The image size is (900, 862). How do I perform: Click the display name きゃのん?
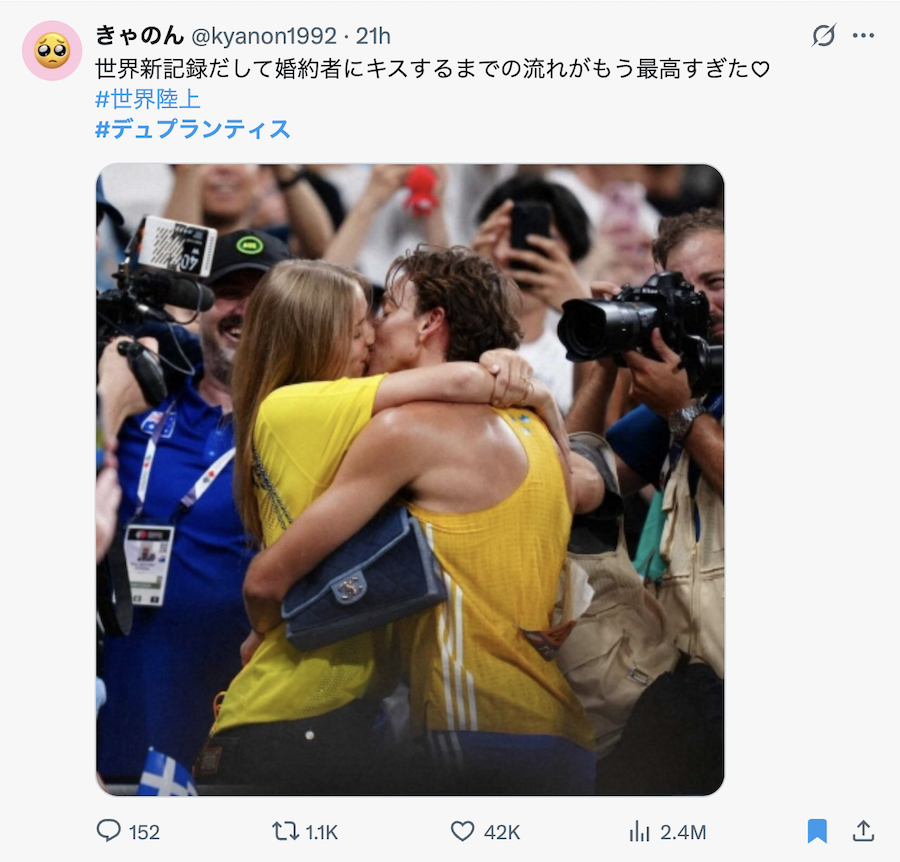[x=139, y=36]
